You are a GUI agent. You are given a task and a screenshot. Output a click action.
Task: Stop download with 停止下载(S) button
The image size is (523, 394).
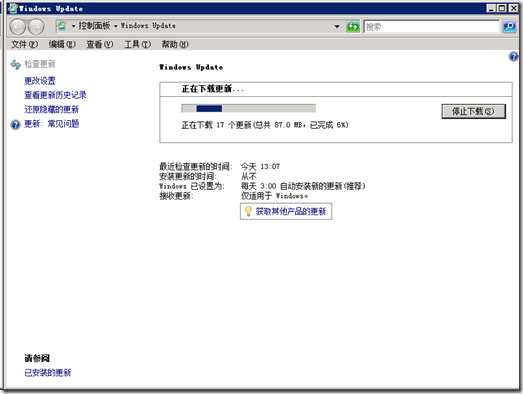(473, 111)
